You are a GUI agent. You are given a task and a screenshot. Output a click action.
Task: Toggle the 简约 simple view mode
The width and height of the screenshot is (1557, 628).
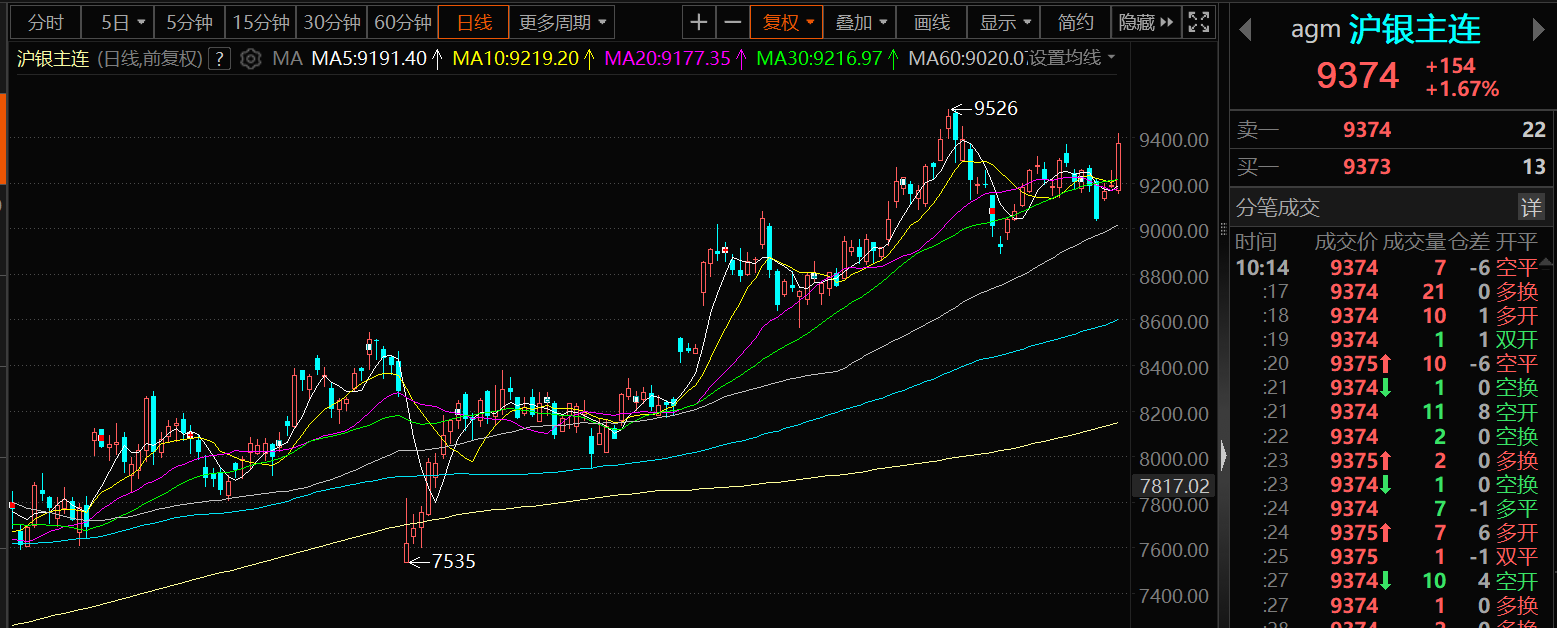(1076, 22)
